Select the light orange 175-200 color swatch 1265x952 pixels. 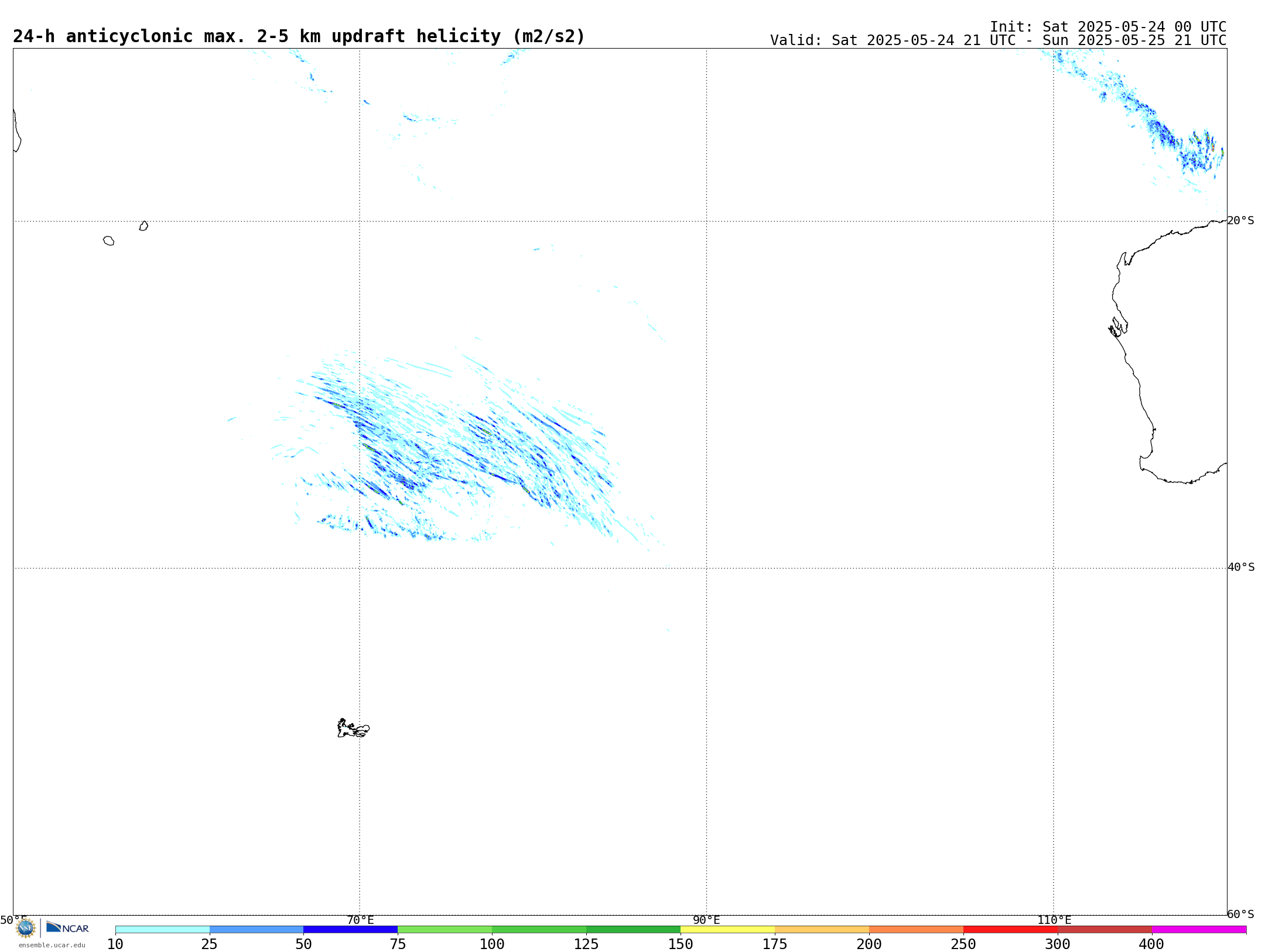(822, 930)
